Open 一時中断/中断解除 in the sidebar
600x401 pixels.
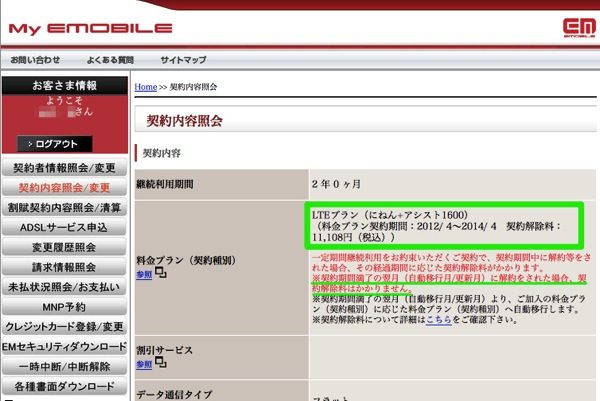[x=64, y=367]
